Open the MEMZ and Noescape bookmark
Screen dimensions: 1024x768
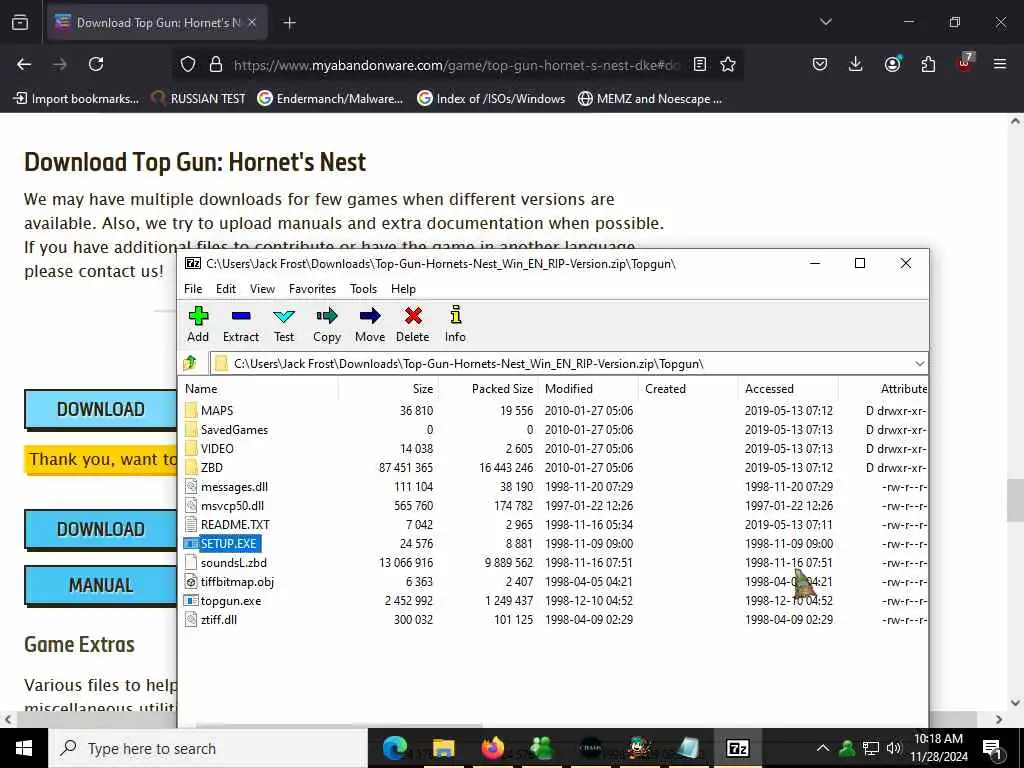click(x=650, y=99)
